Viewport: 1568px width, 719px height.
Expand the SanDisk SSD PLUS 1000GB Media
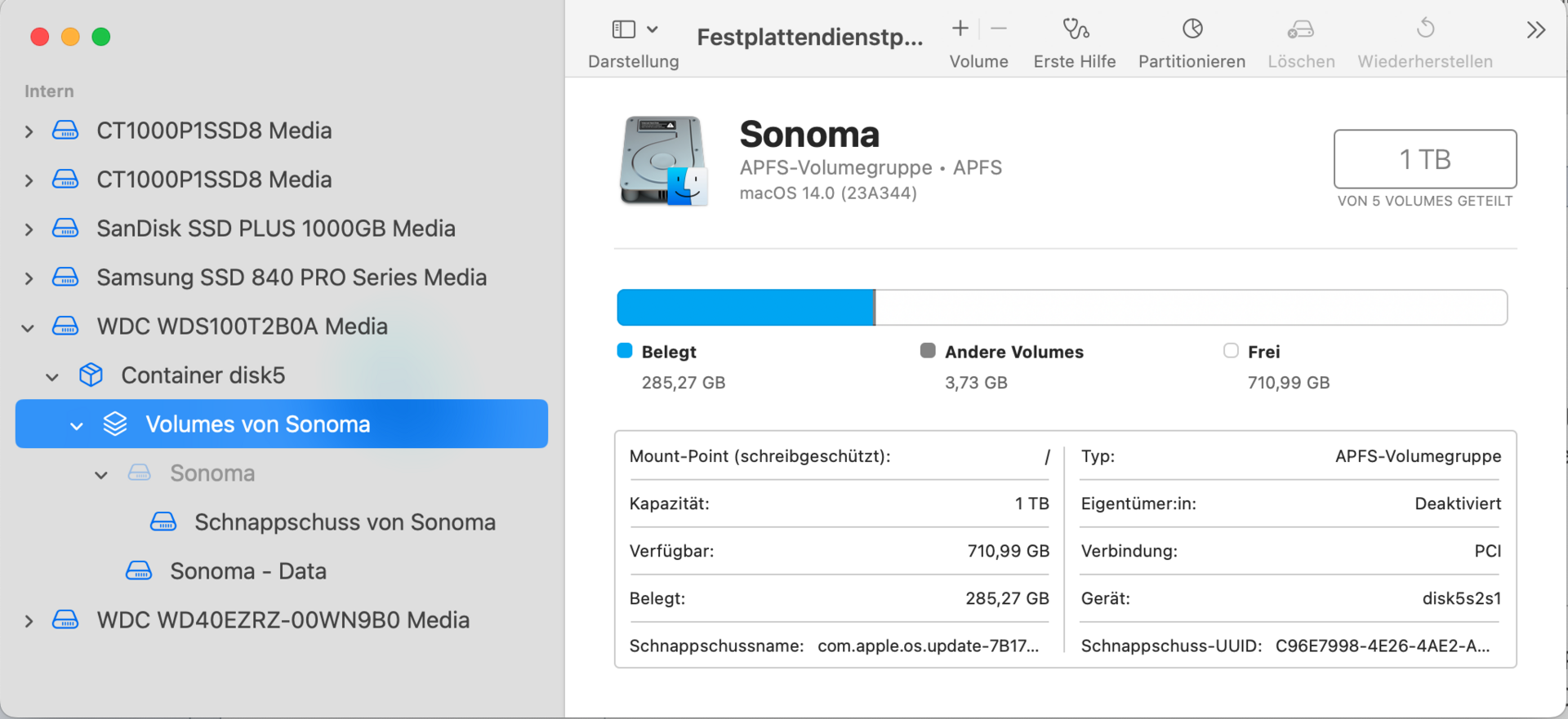[29, 229]
